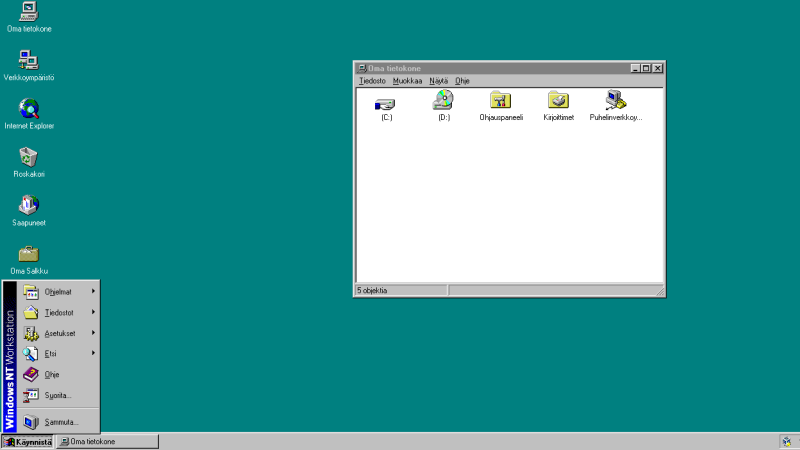Select the Roskakori recycle bin icon
The width and height of the screenshot is (800, 450).
pos(29,162)
